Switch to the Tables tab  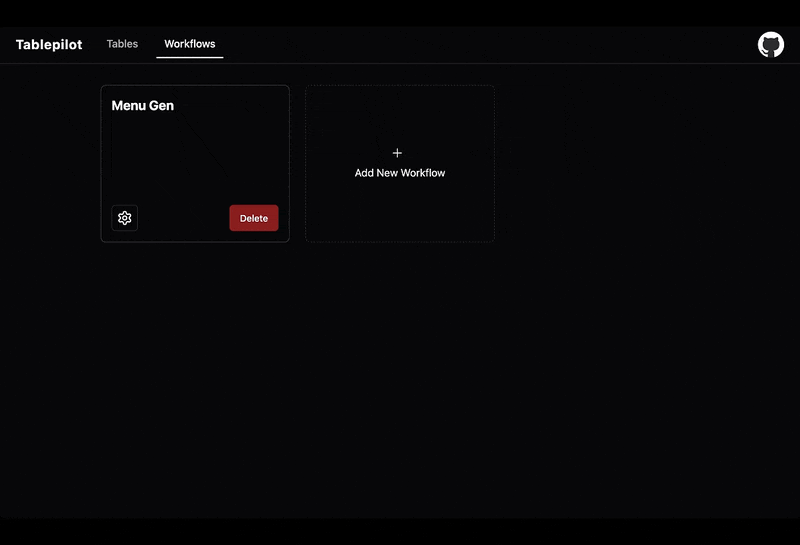[122, 44]
